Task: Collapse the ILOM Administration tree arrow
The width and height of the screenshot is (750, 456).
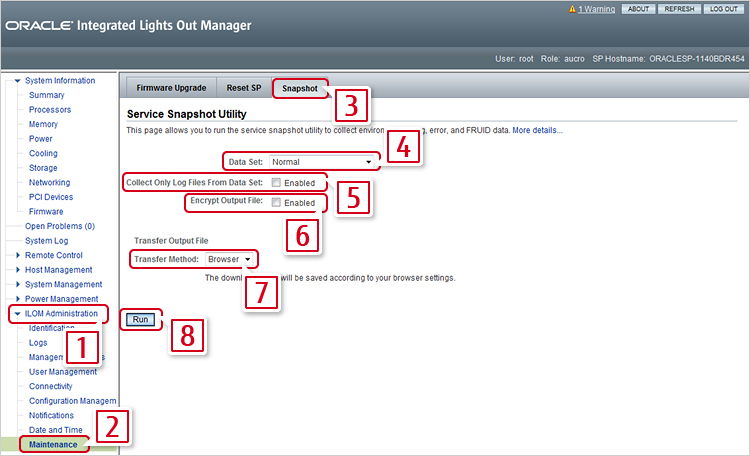Action: [17, 313]
